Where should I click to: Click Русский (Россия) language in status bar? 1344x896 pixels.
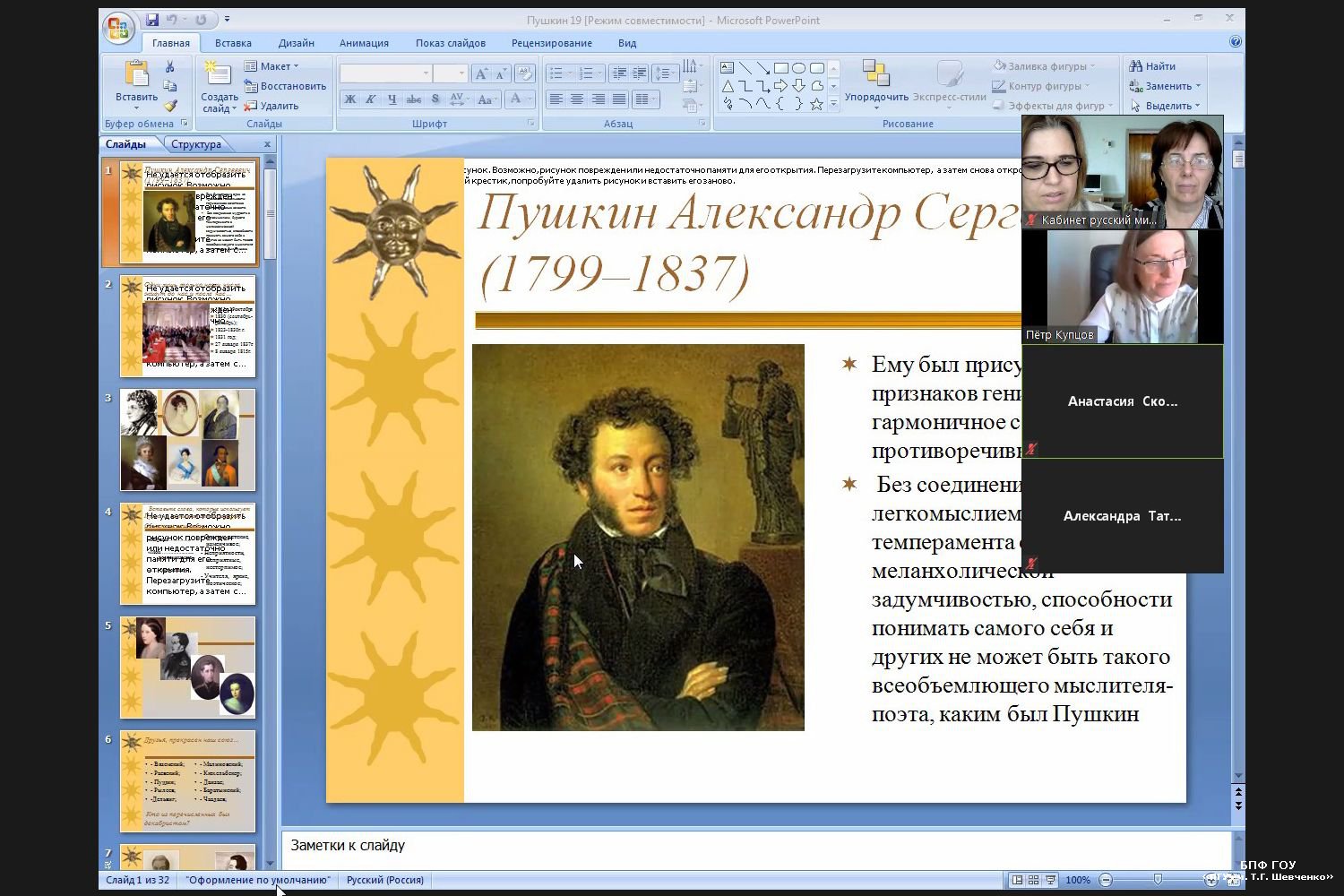(385, 880)
